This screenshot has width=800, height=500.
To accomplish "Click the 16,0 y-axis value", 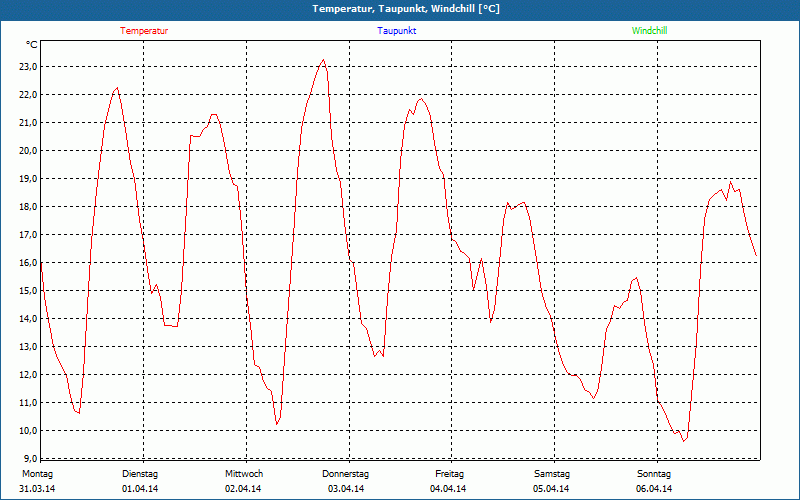I will coord(29,263).
